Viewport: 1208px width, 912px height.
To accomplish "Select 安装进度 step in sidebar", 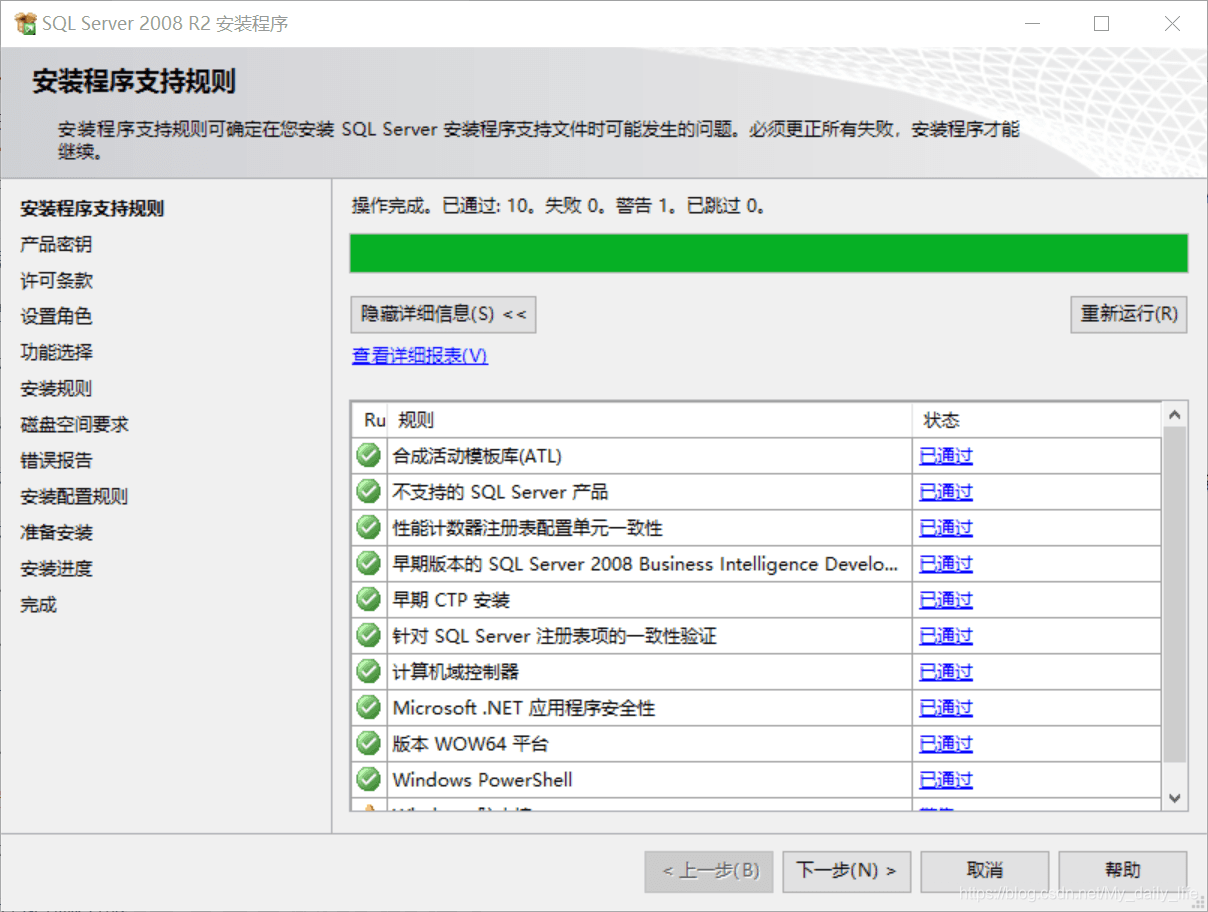I will coord(56,569).
